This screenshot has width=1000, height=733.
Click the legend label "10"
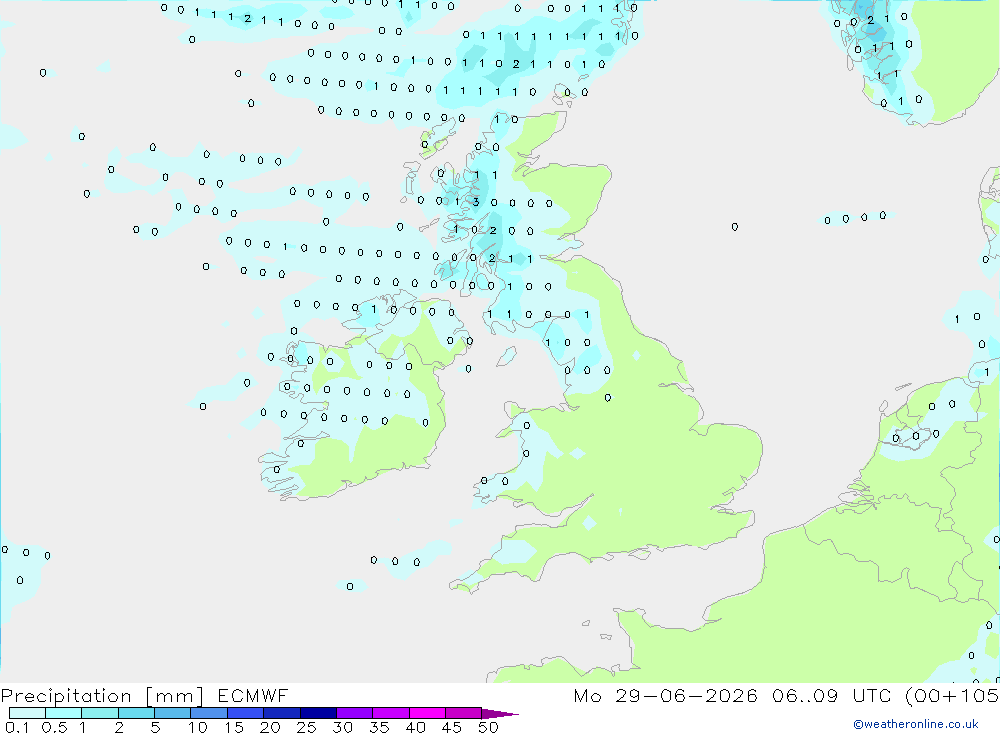pos(197,727)
